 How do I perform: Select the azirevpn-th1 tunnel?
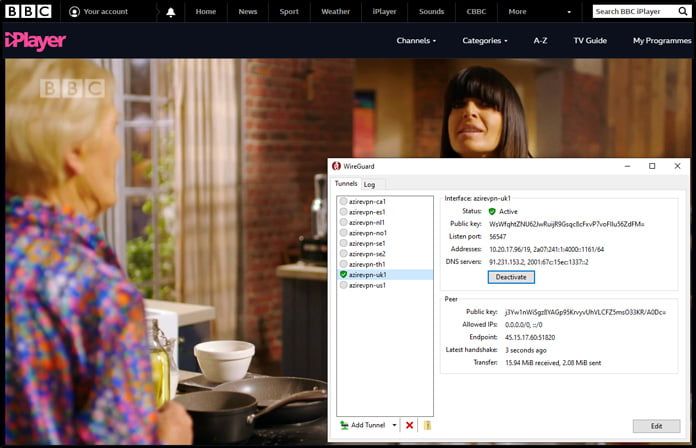point(384,264)
